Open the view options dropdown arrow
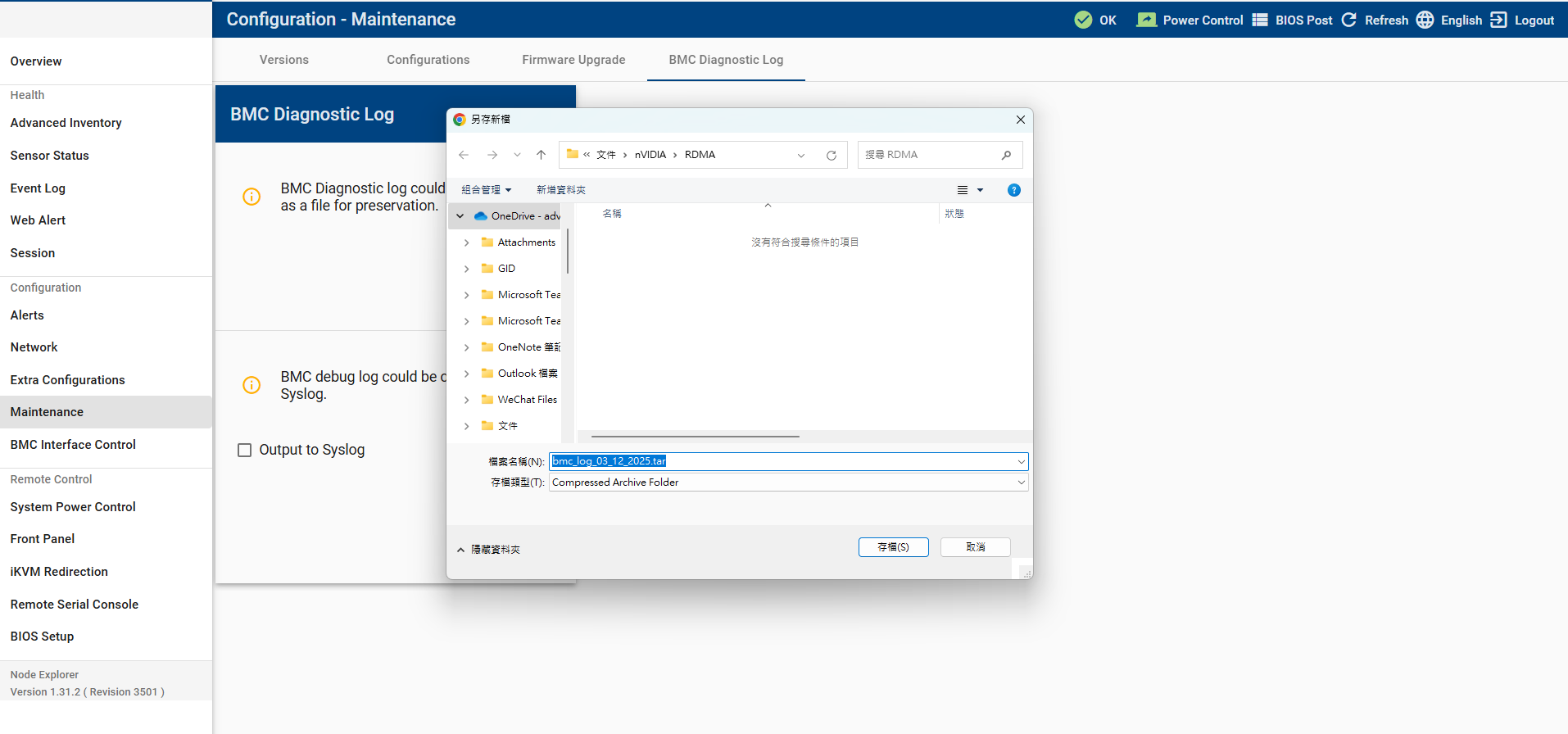 980,190
